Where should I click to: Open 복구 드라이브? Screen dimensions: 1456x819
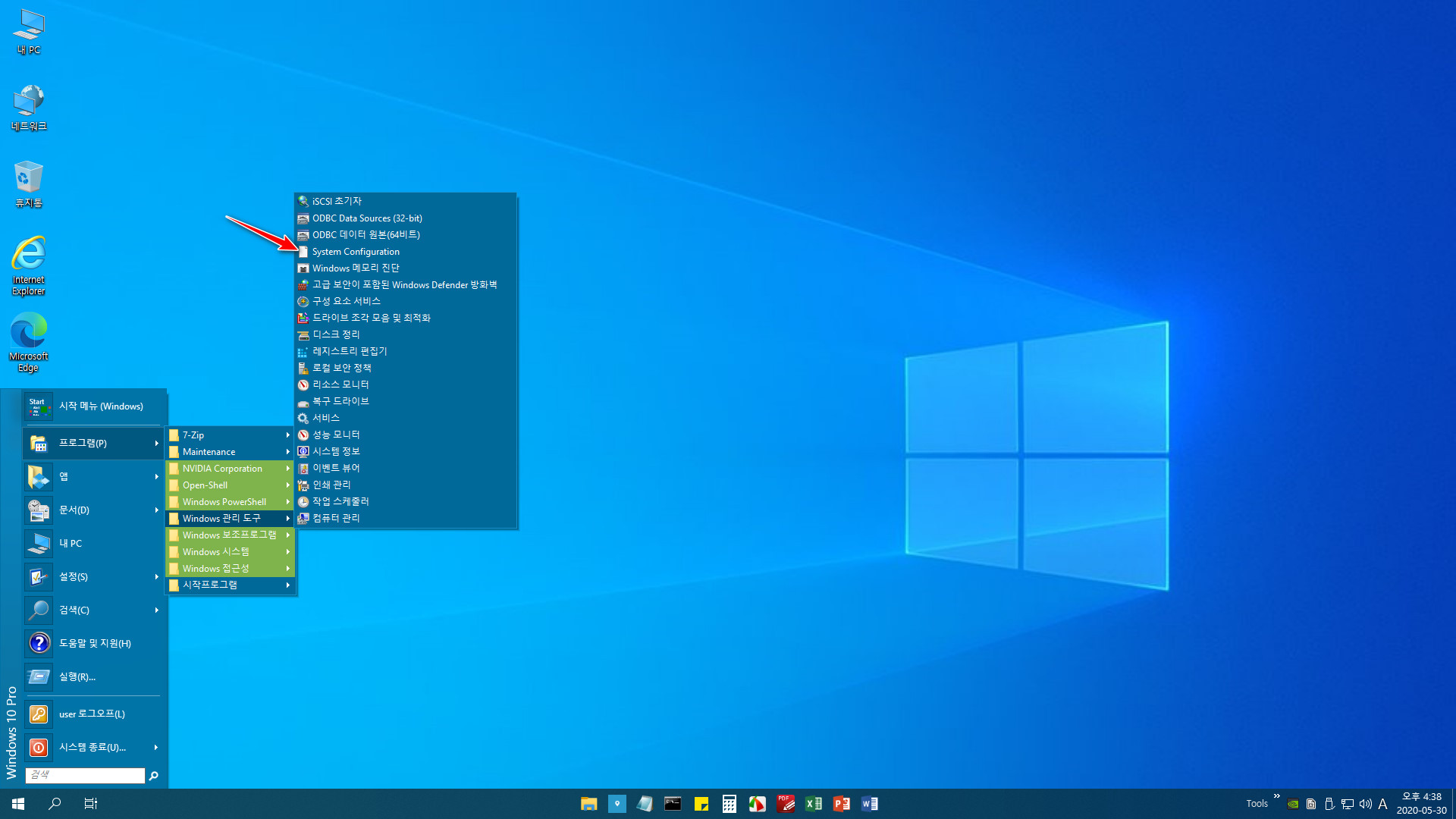click(406, 402)
